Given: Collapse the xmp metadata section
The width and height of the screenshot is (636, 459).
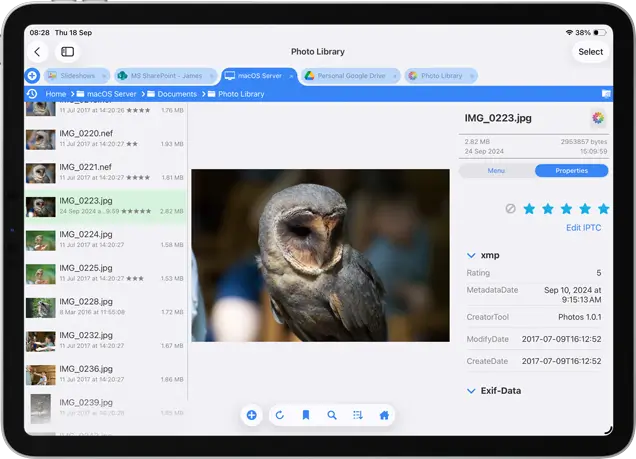Looking at the screenshot, I should (472, 255).
